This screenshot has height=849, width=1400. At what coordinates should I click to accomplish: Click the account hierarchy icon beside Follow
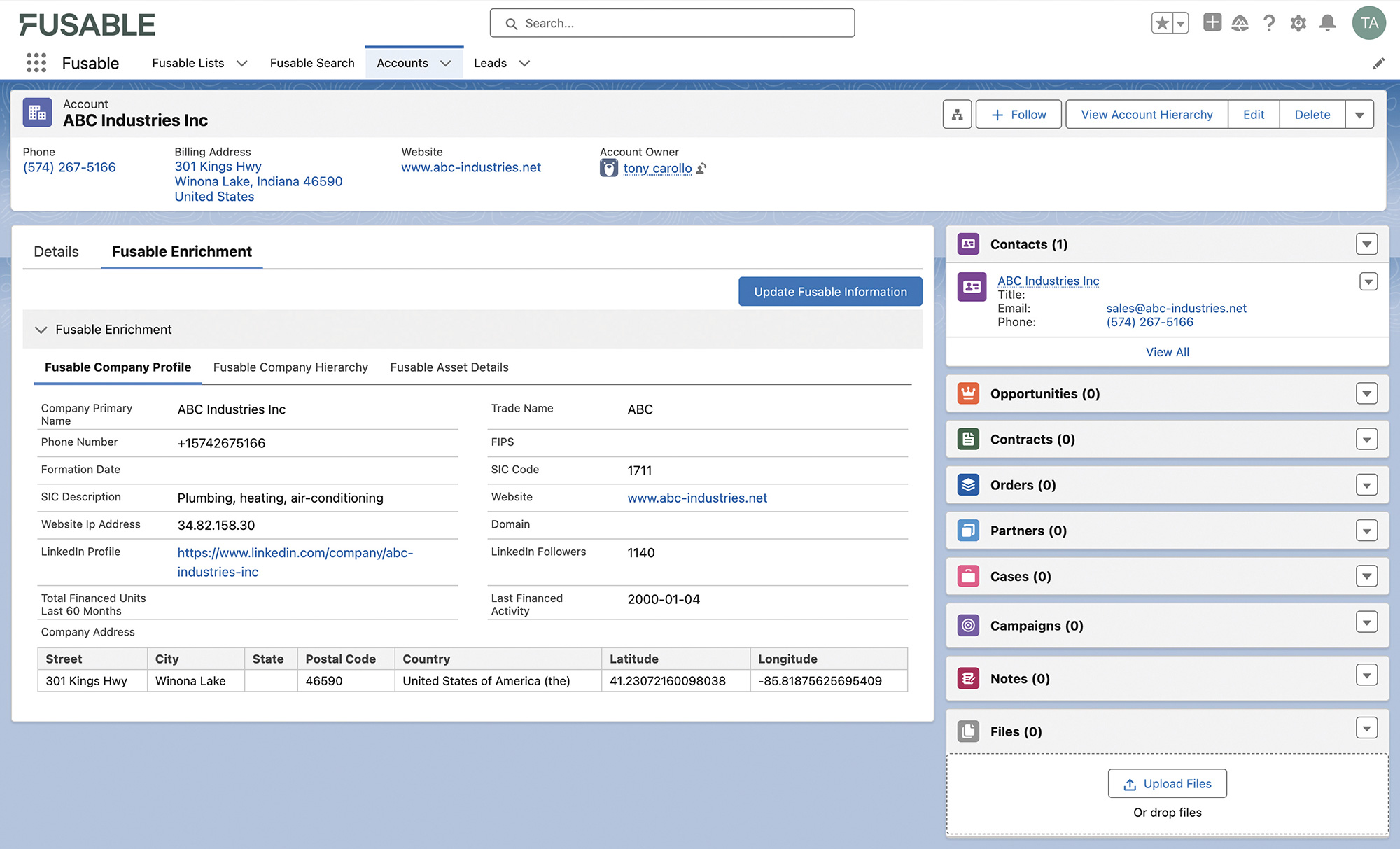coord(957,114)
